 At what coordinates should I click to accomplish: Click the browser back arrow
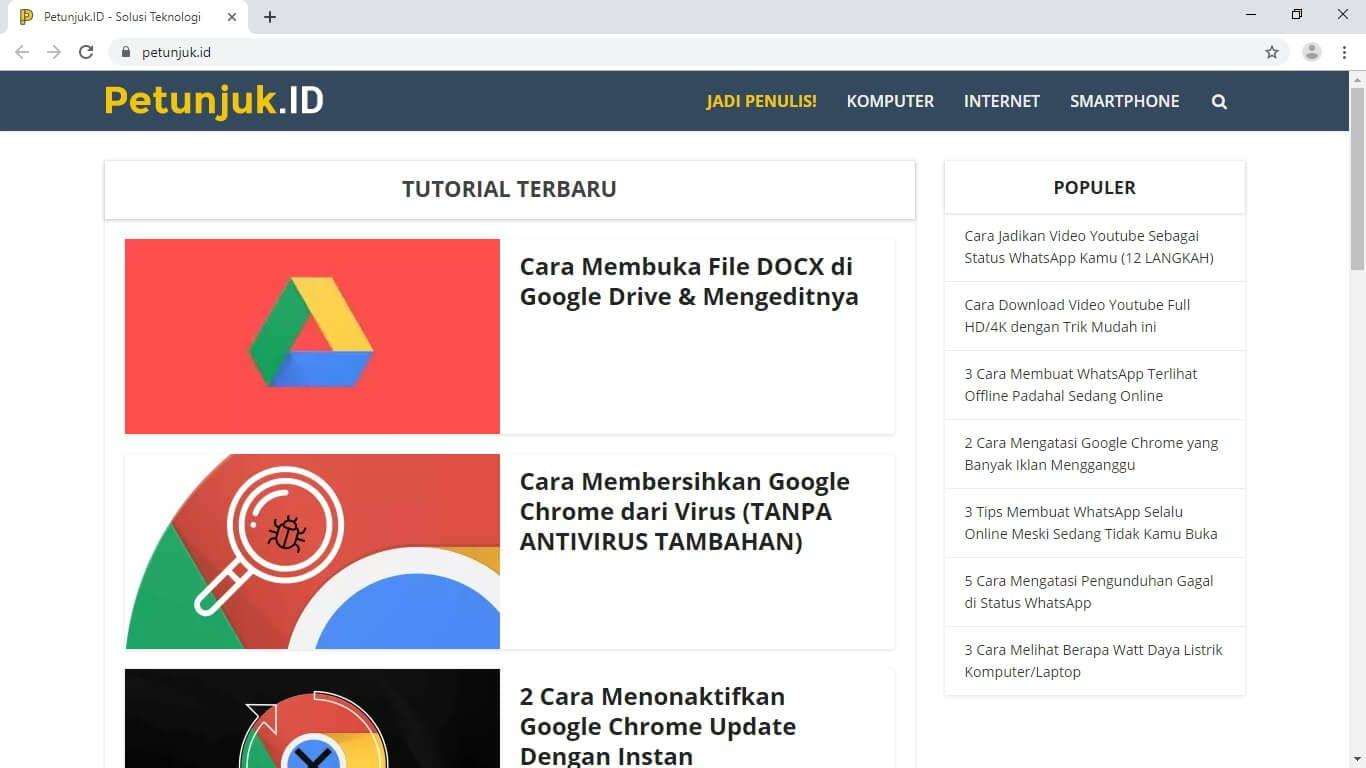(x=22, y=52)
